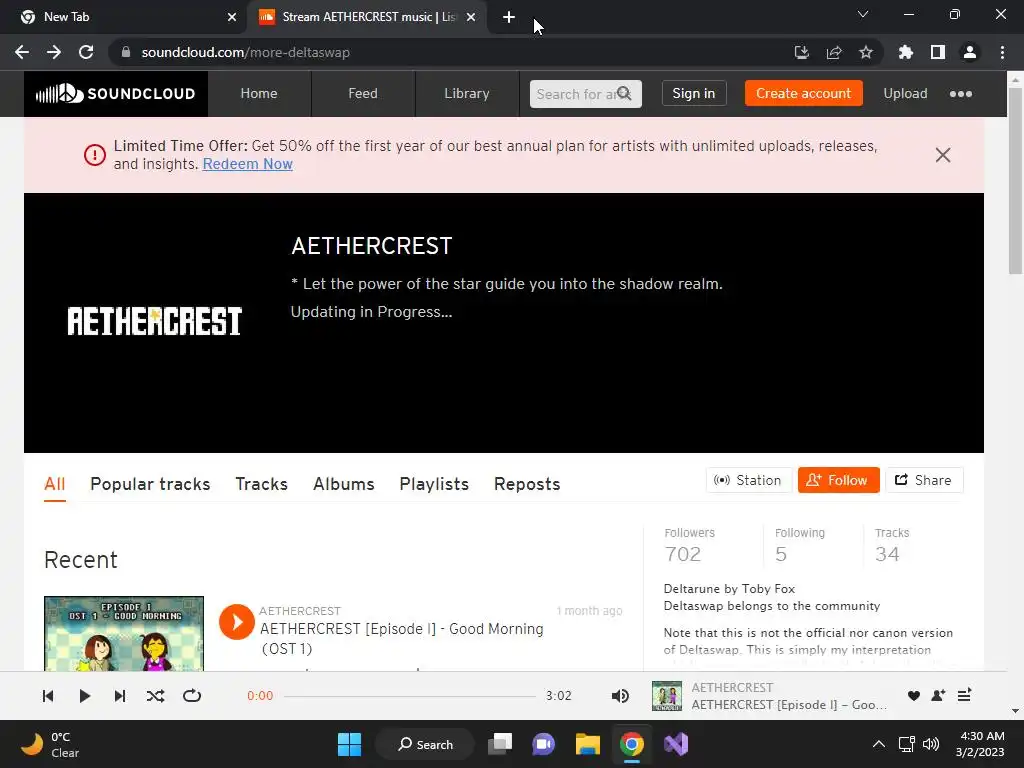
Task: Follow the artist from the player bar icon
Action: pos(938,696)
